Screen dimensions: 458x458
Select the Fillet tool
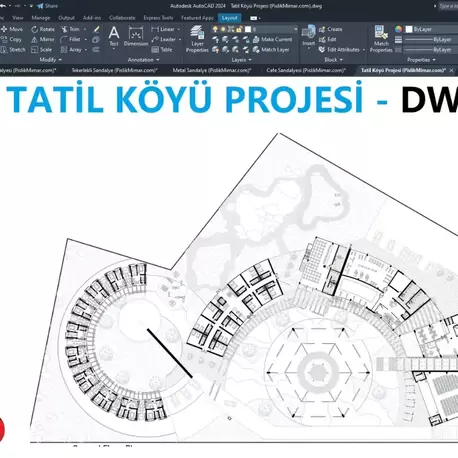click(71, 39)
